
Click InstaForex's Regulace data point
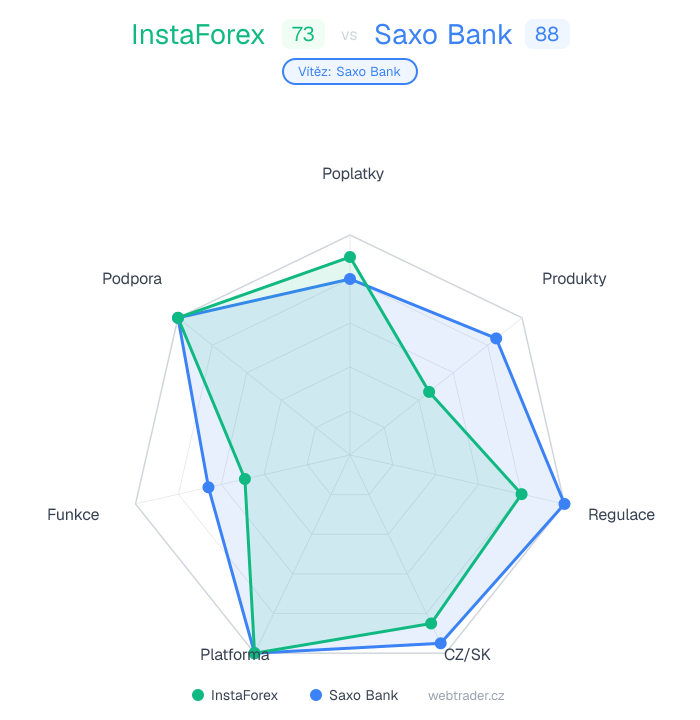click(521, 493)
